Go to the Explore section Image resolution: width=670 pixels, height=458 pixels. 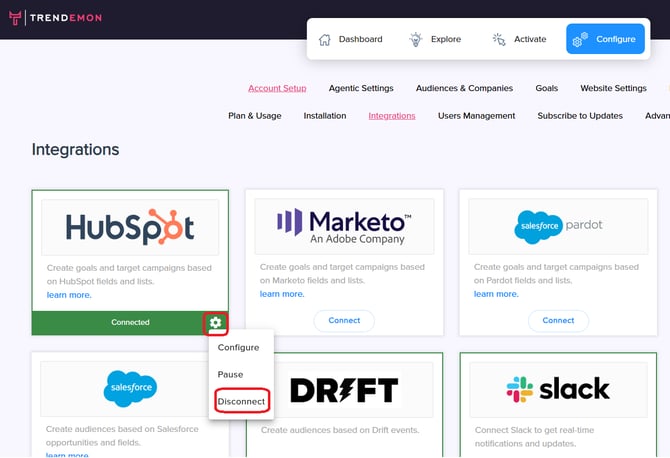[x=435, y=39]
